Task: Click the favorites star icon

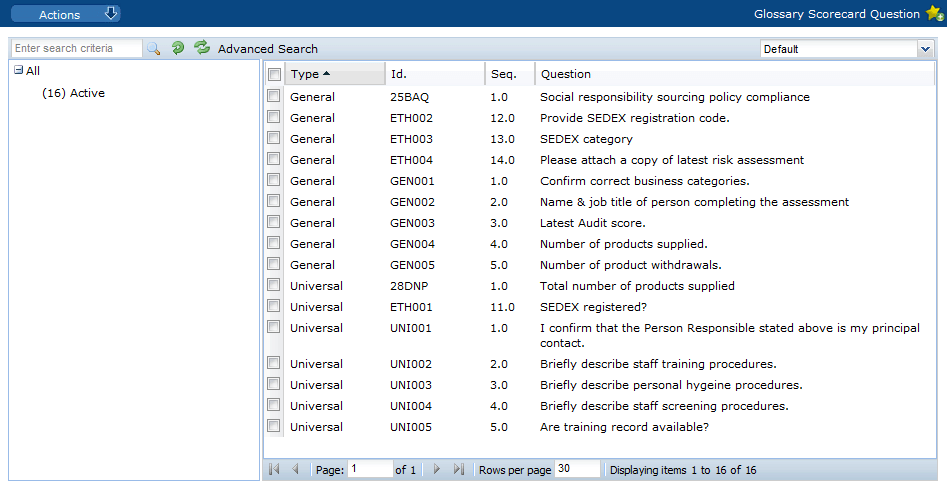Action: tap(935, 13)
